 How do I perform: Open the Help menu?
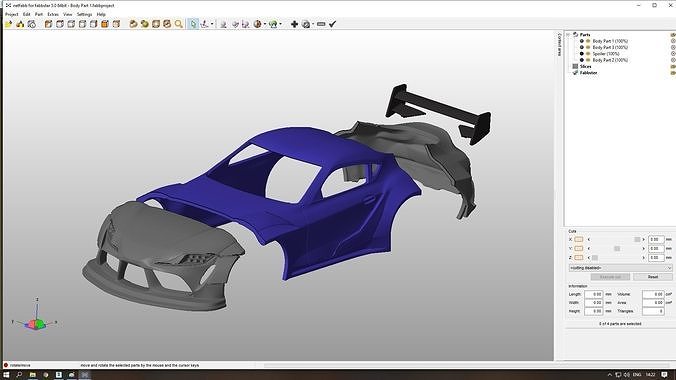point(101,14)
